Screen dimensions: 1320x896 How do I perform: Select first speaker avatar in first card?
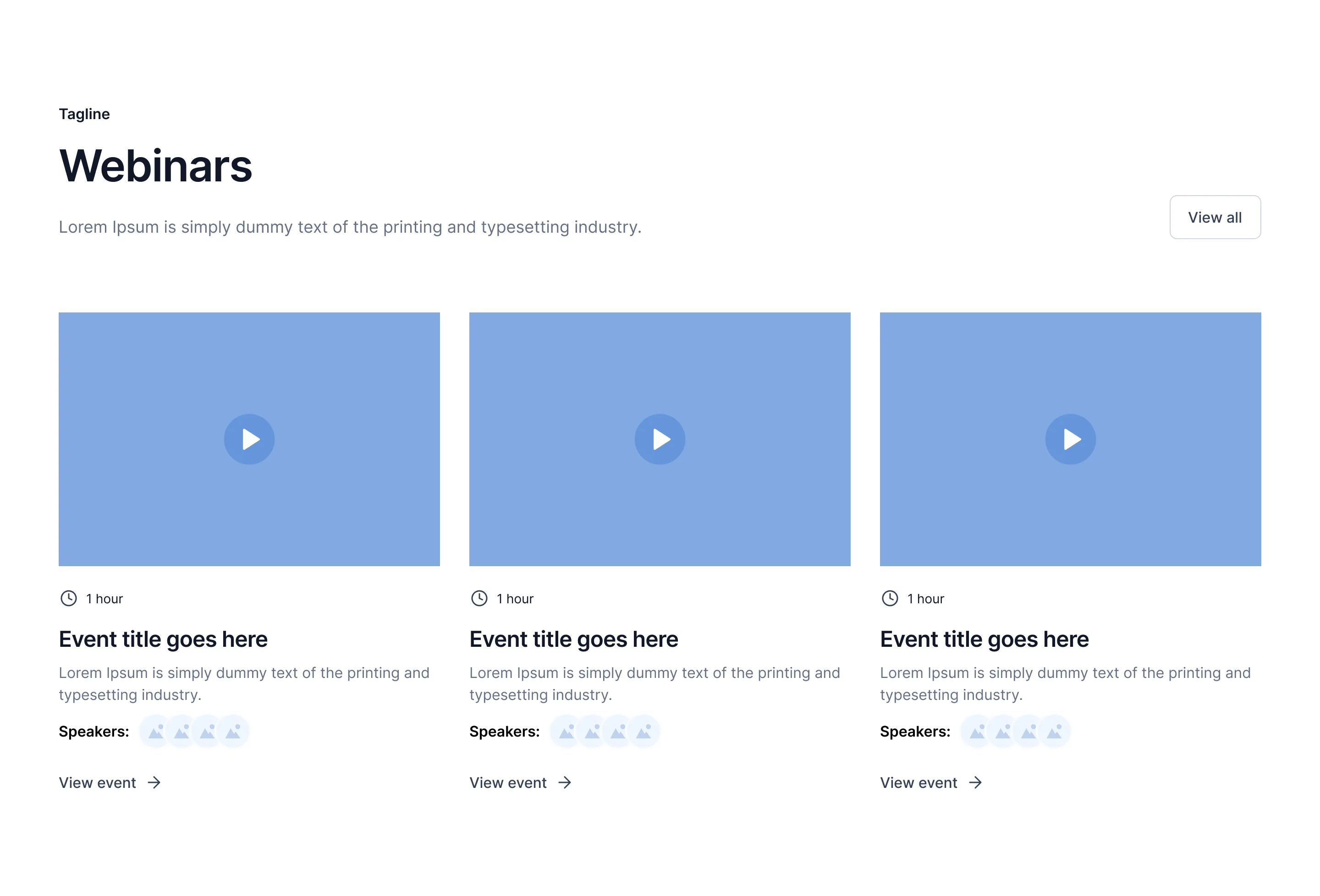click(155, 731)
